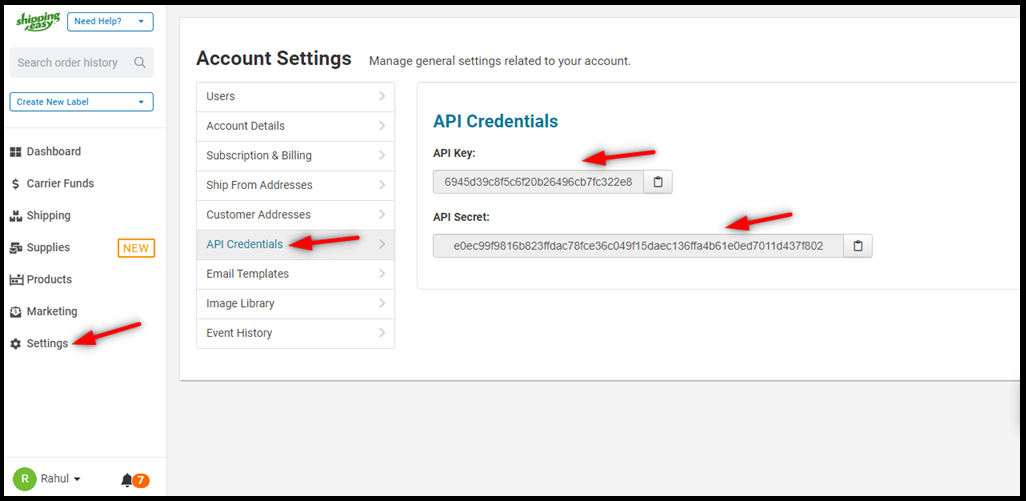The height and width of the screenshot is (501, 1026).
Task: Select Customer Addresses tab
Action: coord(296,215)
